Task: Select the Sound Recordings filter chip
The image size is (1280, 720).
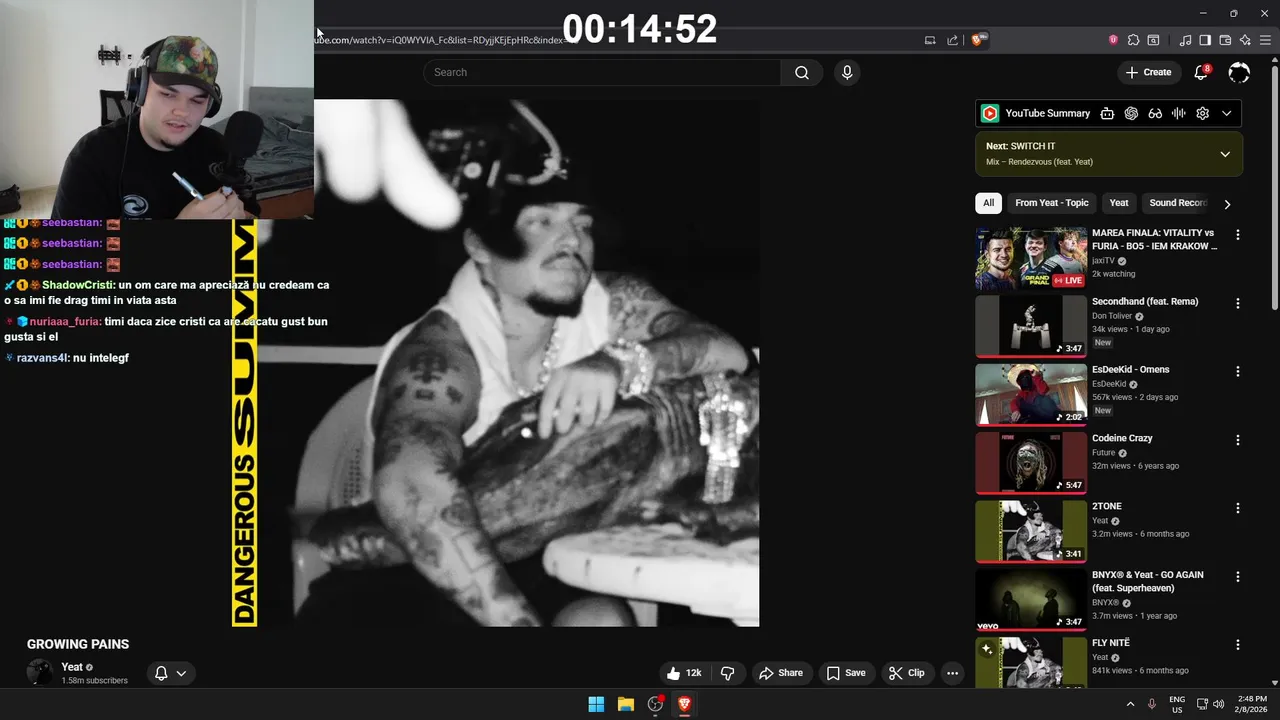Action: pos(1178,203)
